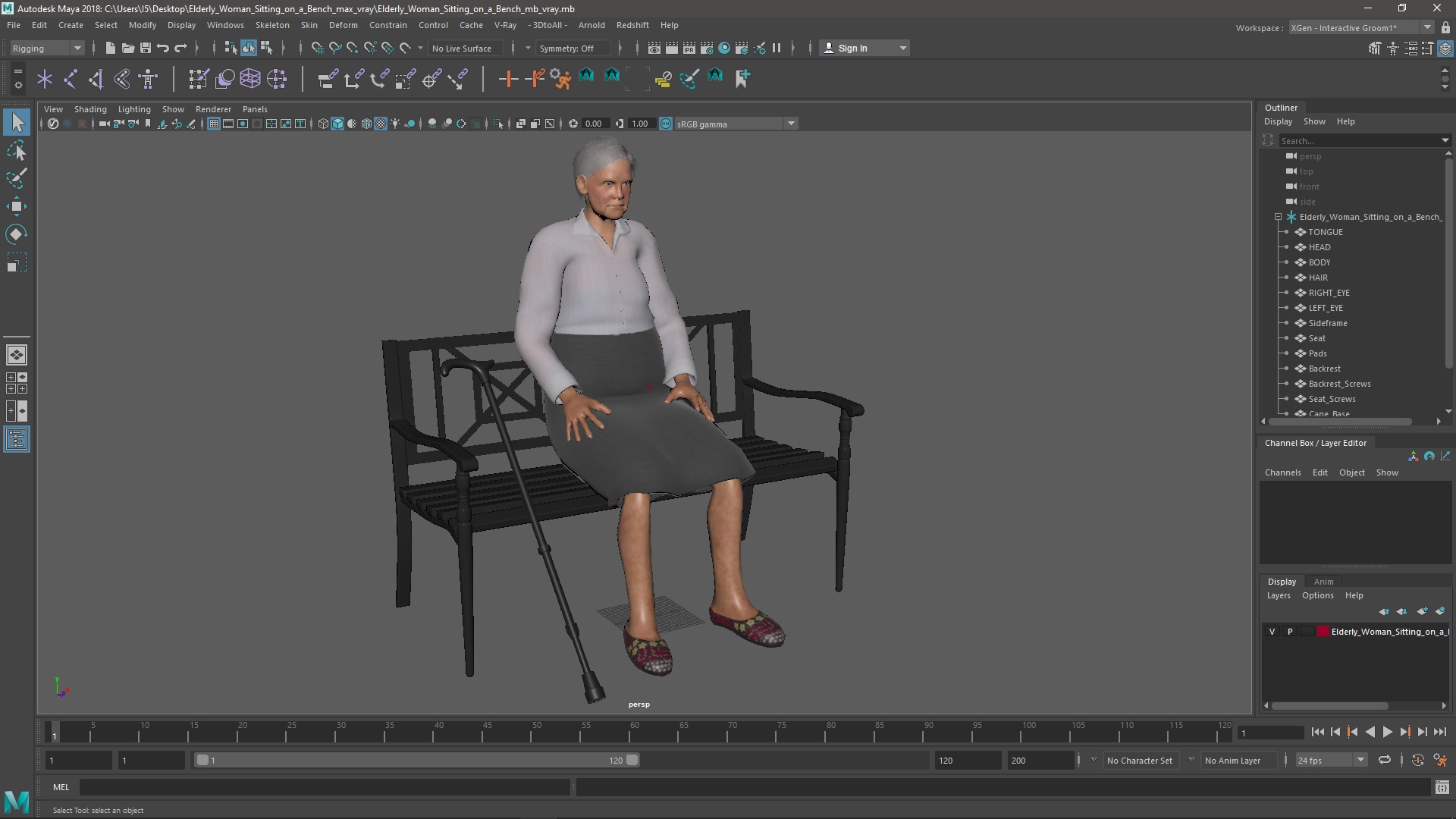Select the Backrest node in Outliner

(x=1324, y=369)
